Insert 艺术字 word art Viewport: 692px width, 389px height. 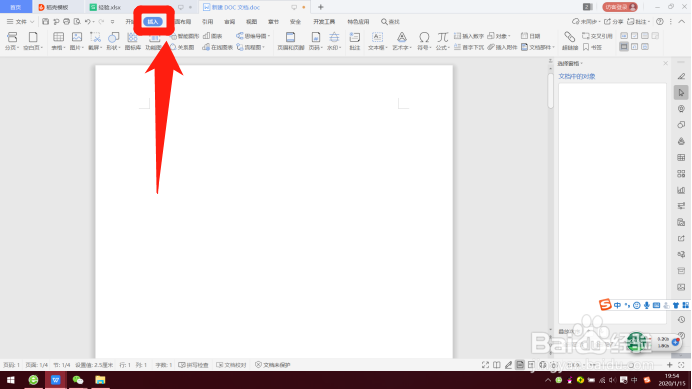402,41
